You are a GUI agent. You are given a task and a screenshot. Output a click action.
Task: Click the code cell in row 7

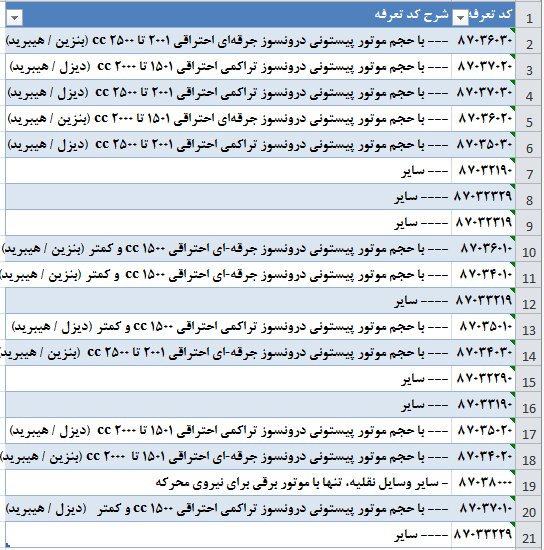[x=483, y=170]
